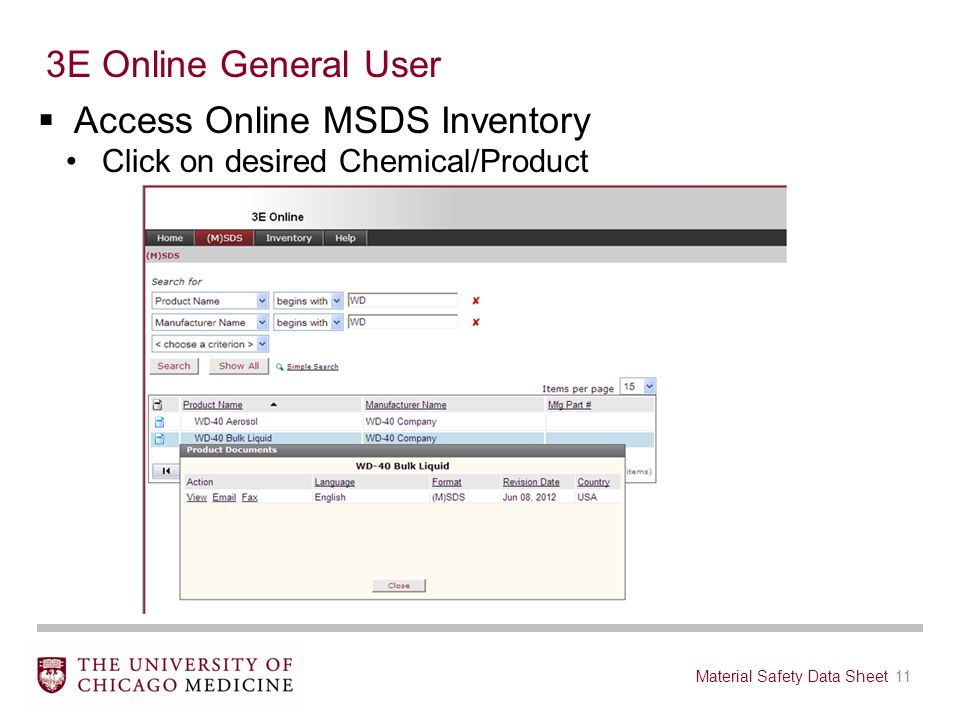View the WD-40 Bulk Liquid document
The image size is (960, 720).
pyautogui.click(x=197, y=497)
